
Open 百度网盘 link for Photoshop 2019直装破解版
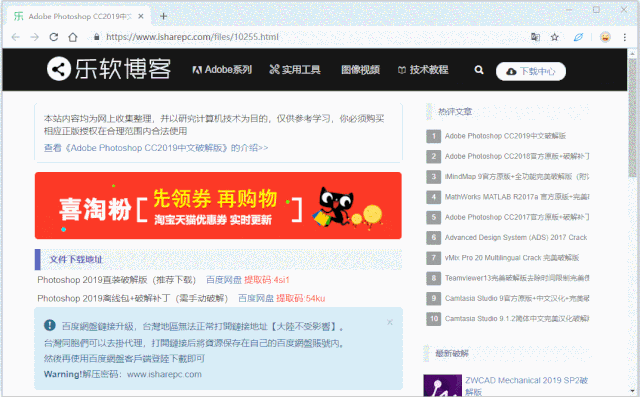224,280
